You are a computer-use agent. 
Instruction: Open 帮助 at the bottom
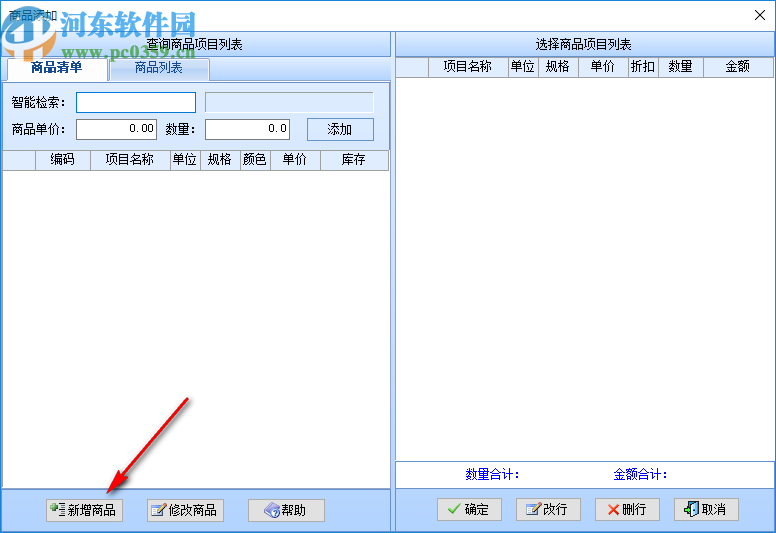point(286,510)
